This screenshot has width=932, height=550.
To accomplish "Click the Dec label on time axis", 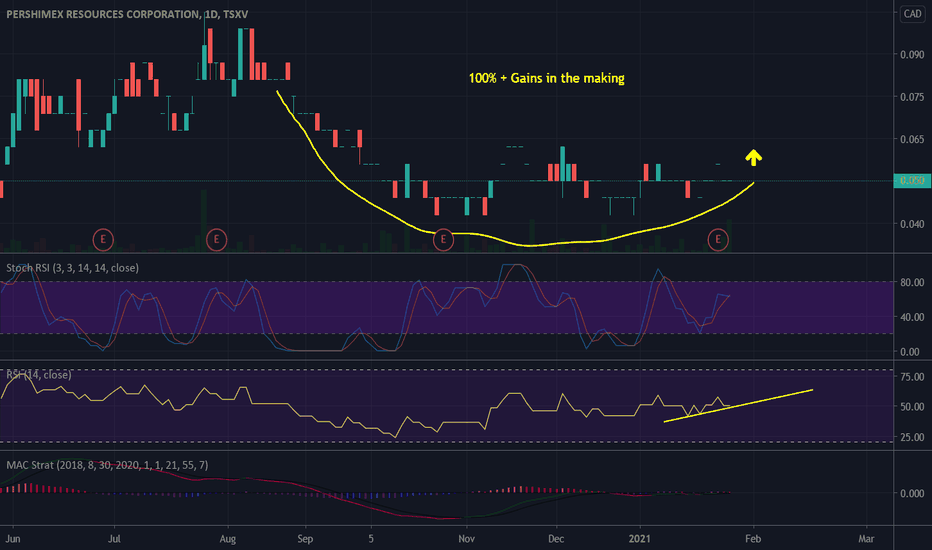I will click(556, 539).
